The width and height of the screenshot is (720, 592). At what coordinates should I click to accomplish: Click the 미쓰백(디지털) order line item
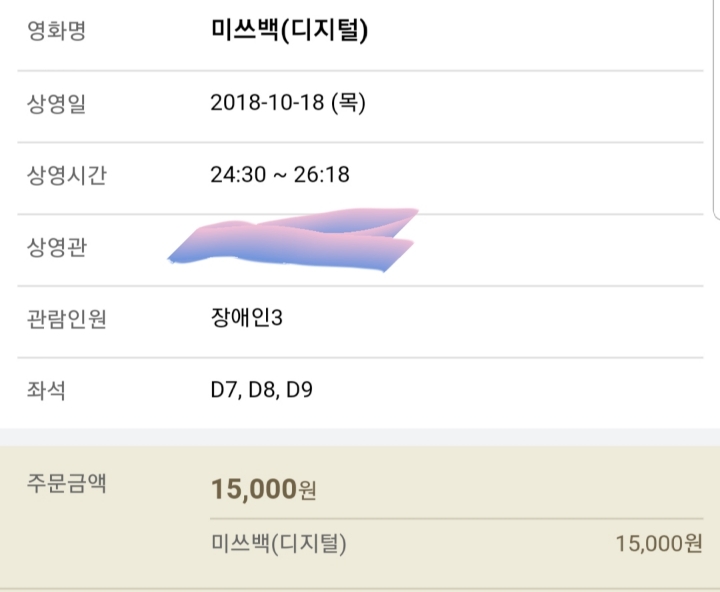279,544
